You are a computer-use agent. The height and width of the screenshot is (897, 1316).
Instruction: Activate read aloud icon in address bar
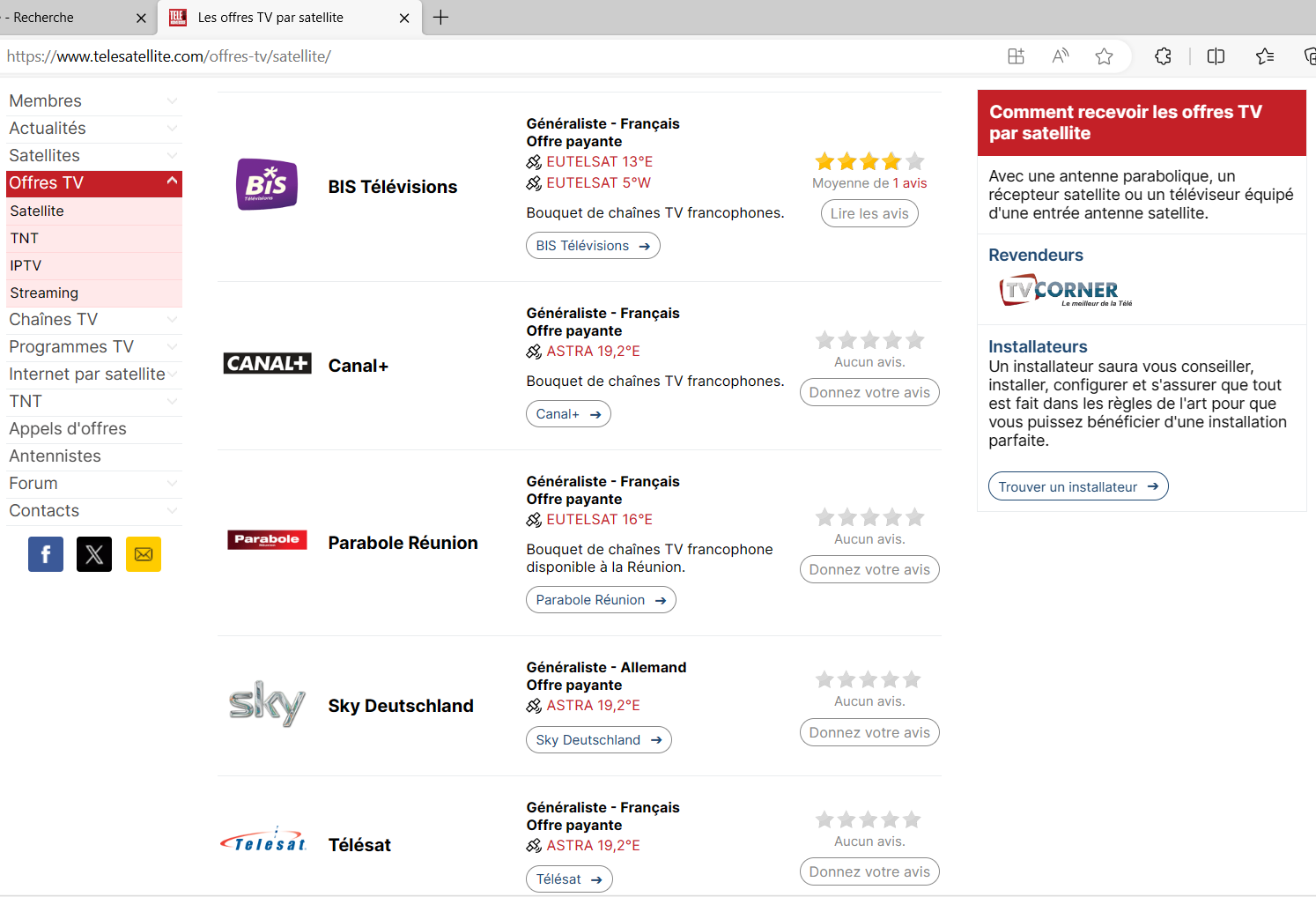[x=1061, y=56]
